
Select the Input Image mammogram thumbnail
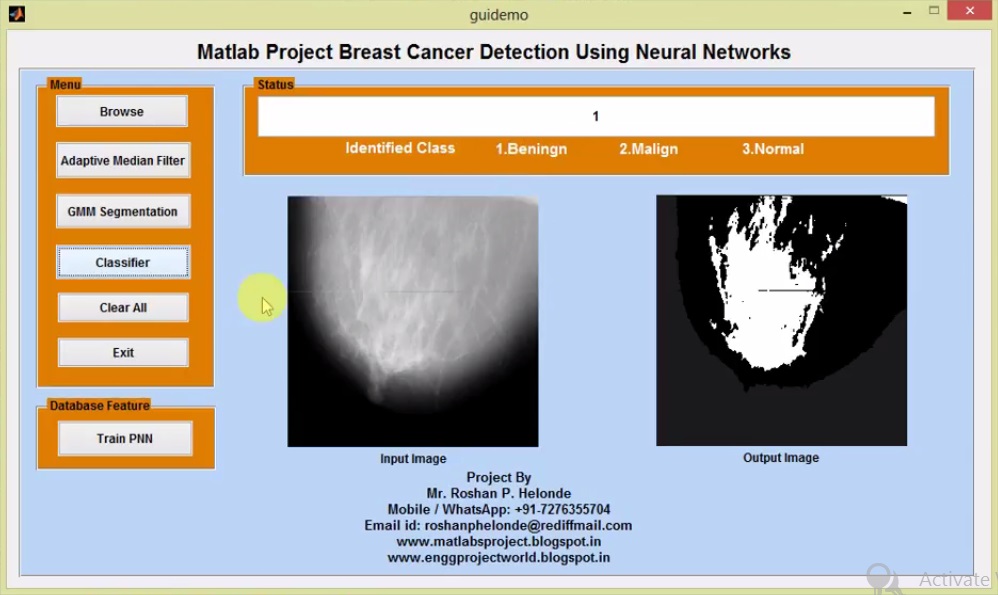[x=412, y=320]
